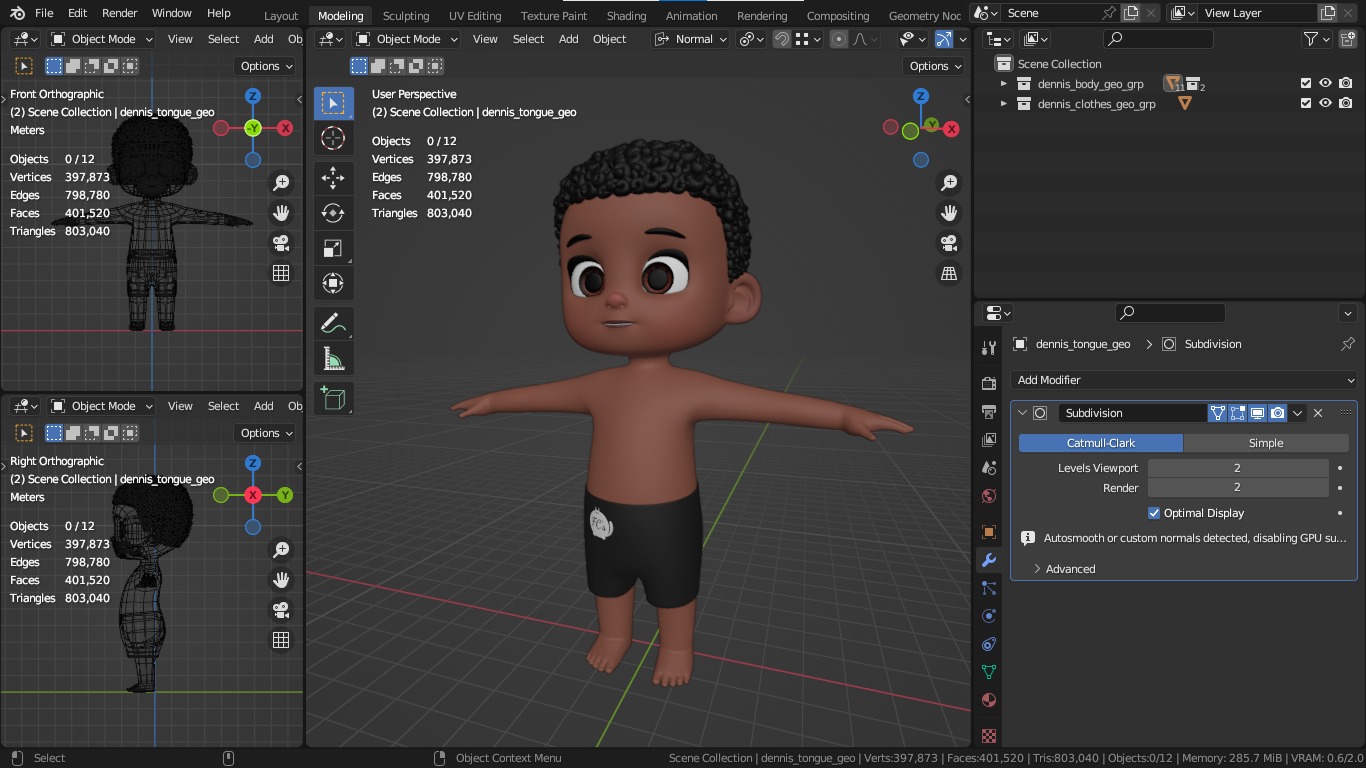Open Object Mode dropdown in main viewport

tap(406, 39)
